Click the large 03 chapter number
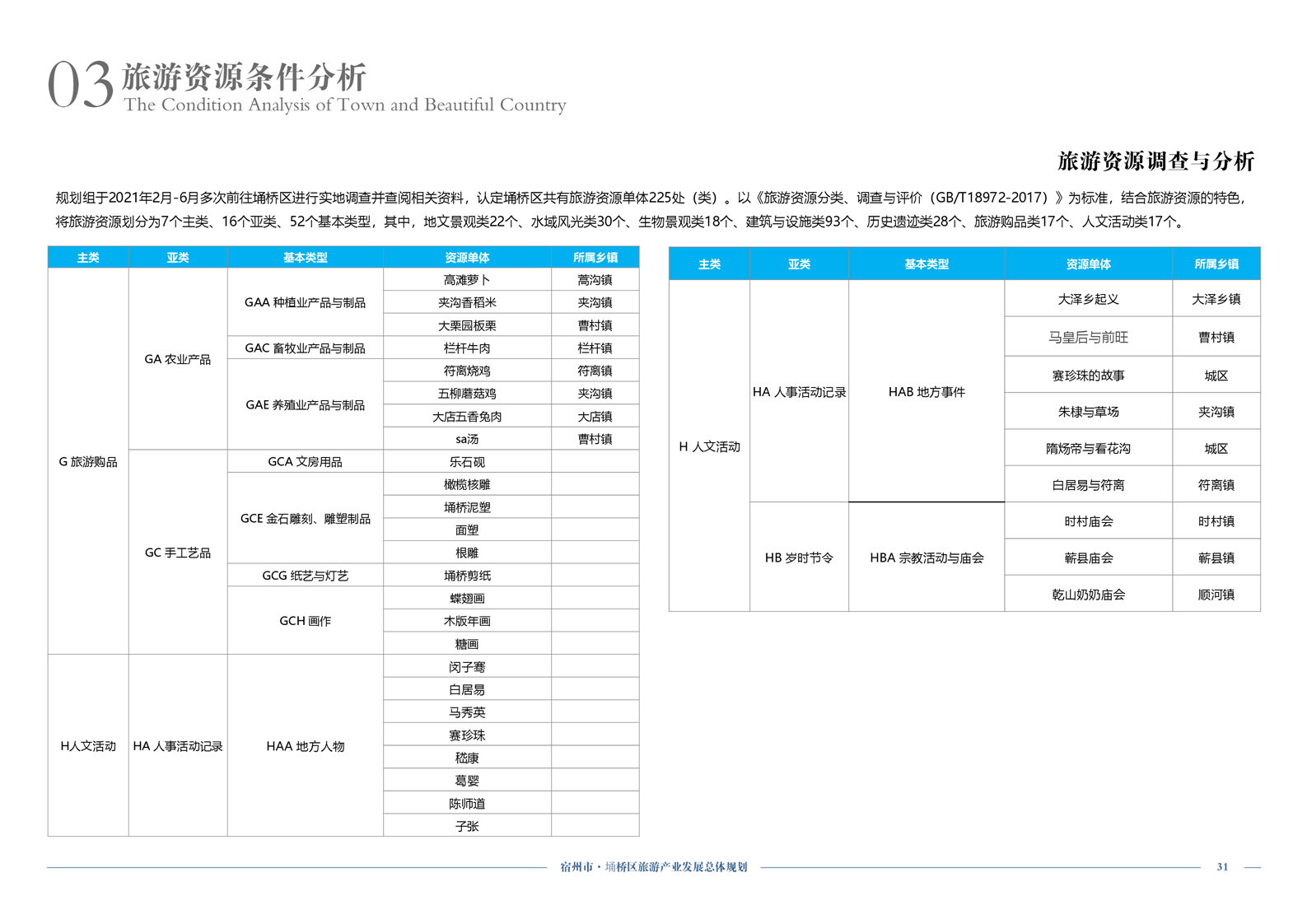Screen dimensions: 1307x924 tap(80, 85)
